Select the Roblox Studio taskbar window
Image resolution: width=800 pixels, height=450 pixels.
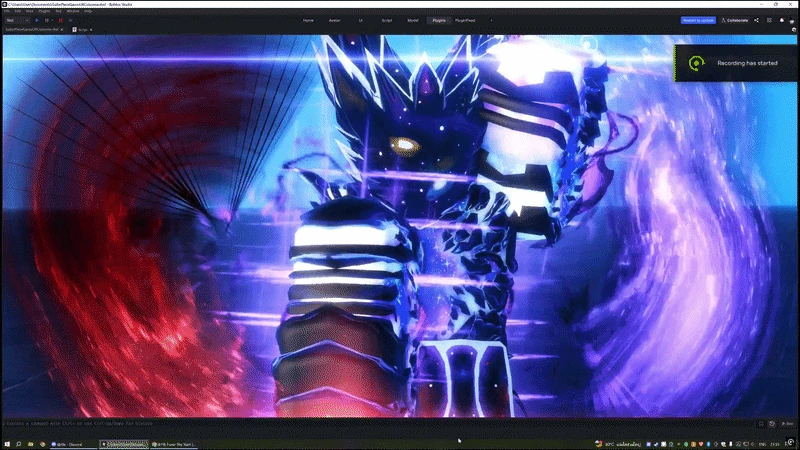123,444
